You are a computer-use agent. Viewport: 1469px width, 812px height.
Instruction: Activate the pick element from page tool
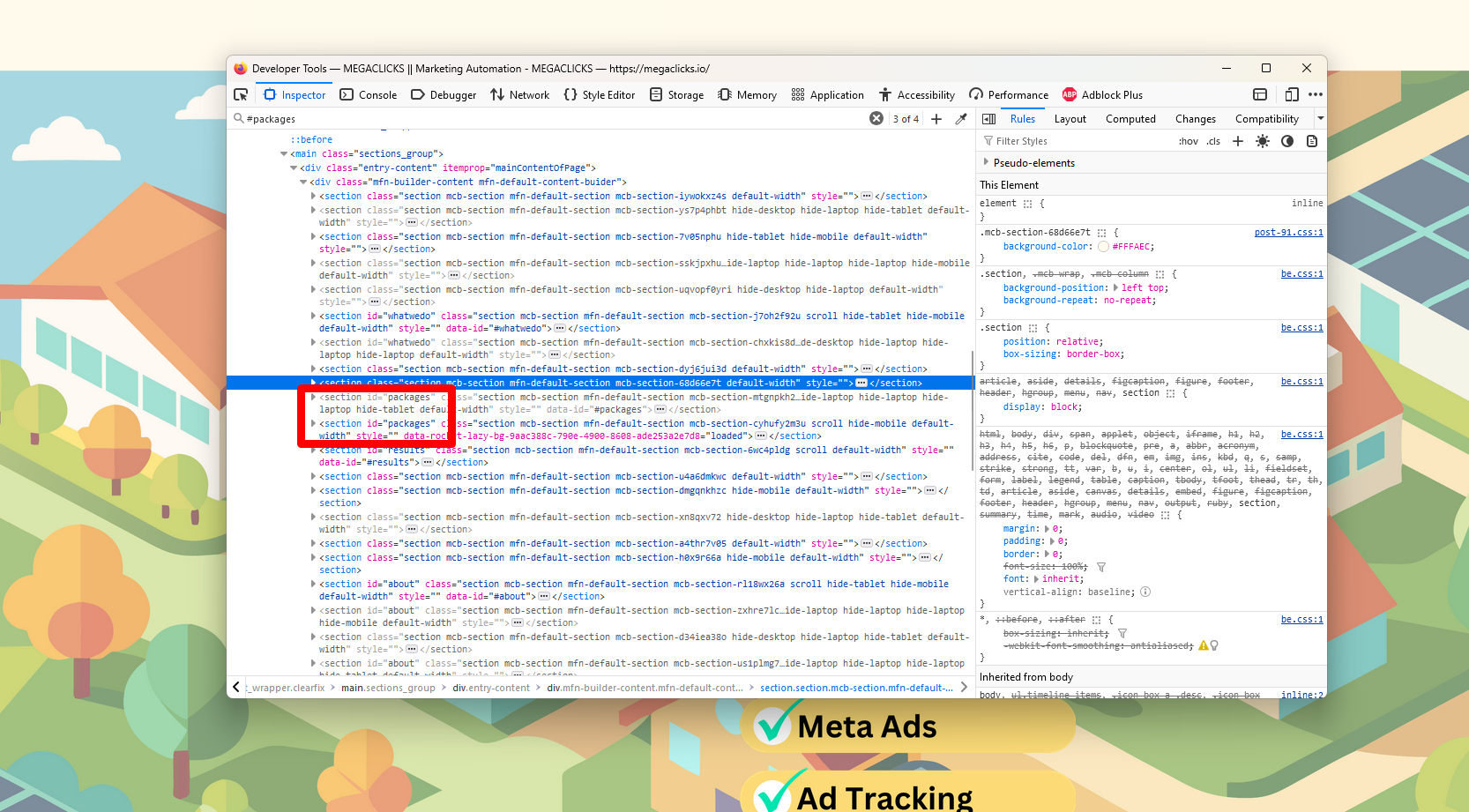pyautogui.click(x=241, y=94)
